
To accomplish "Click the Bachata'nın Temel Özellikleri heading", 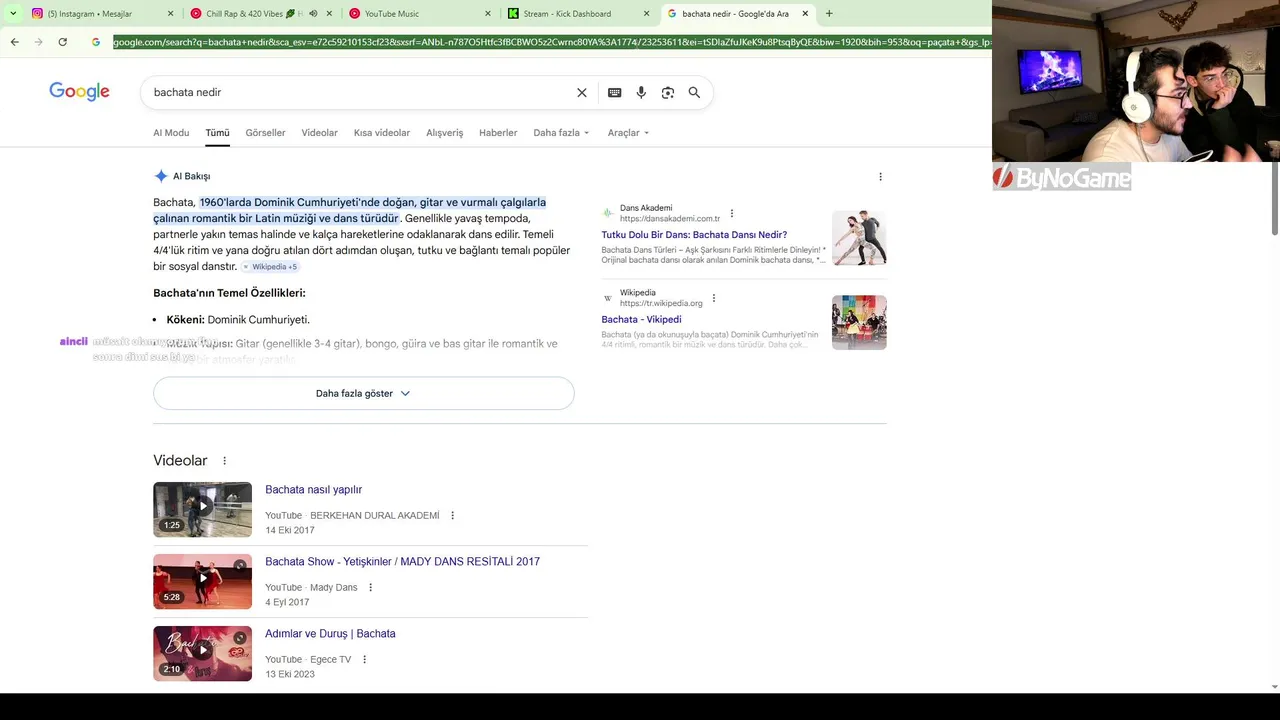I will 229,293.
